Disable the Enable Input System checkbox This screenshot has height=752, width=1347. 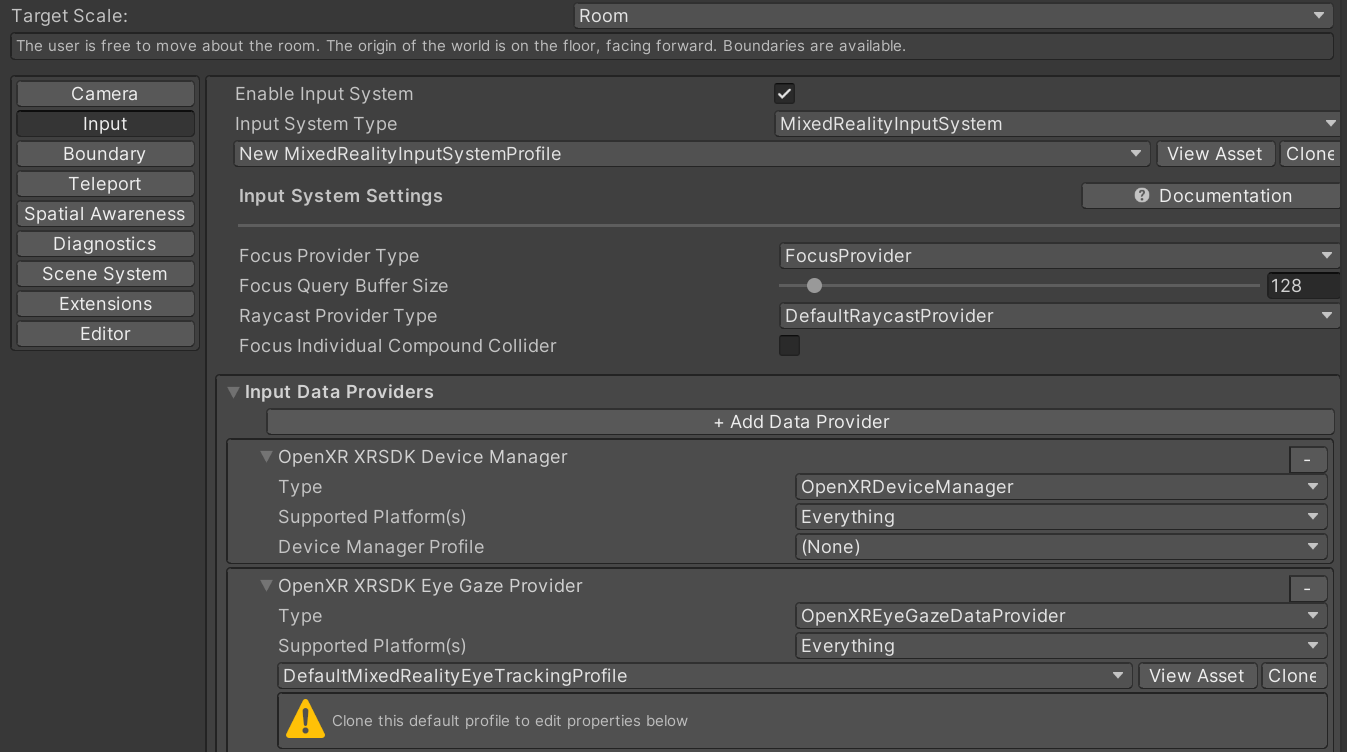tap(784, 93)
